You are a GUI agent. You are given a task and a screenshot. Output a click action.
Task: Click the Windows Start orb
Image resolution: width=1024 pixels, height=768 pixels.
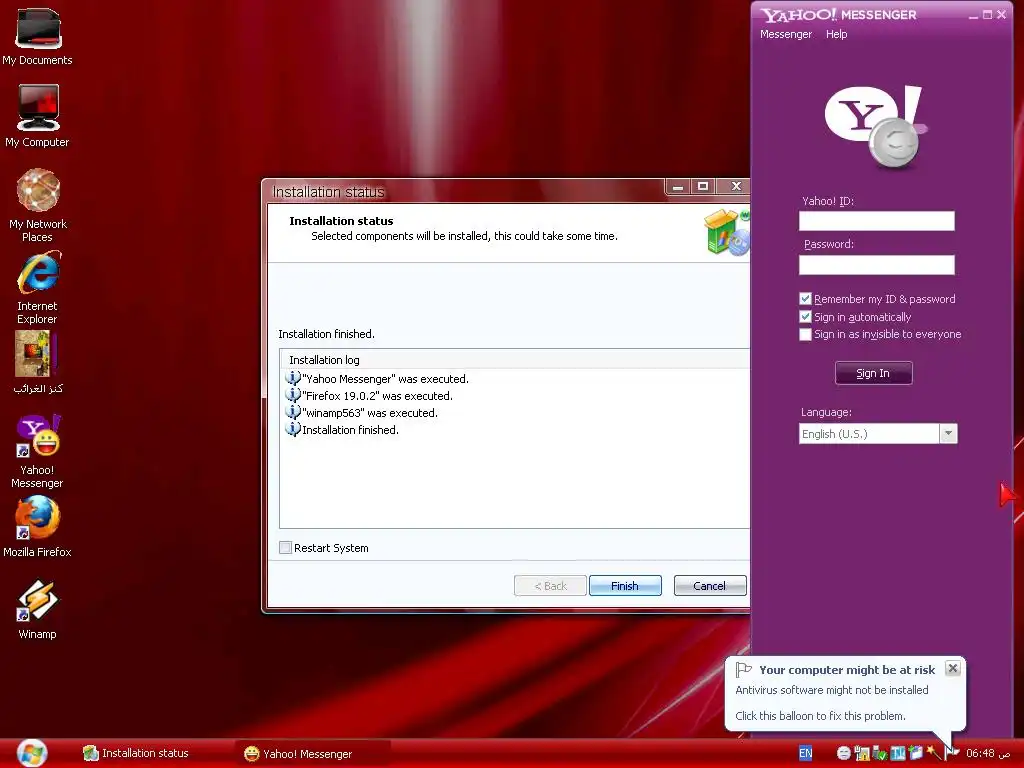tap(31, 753)
